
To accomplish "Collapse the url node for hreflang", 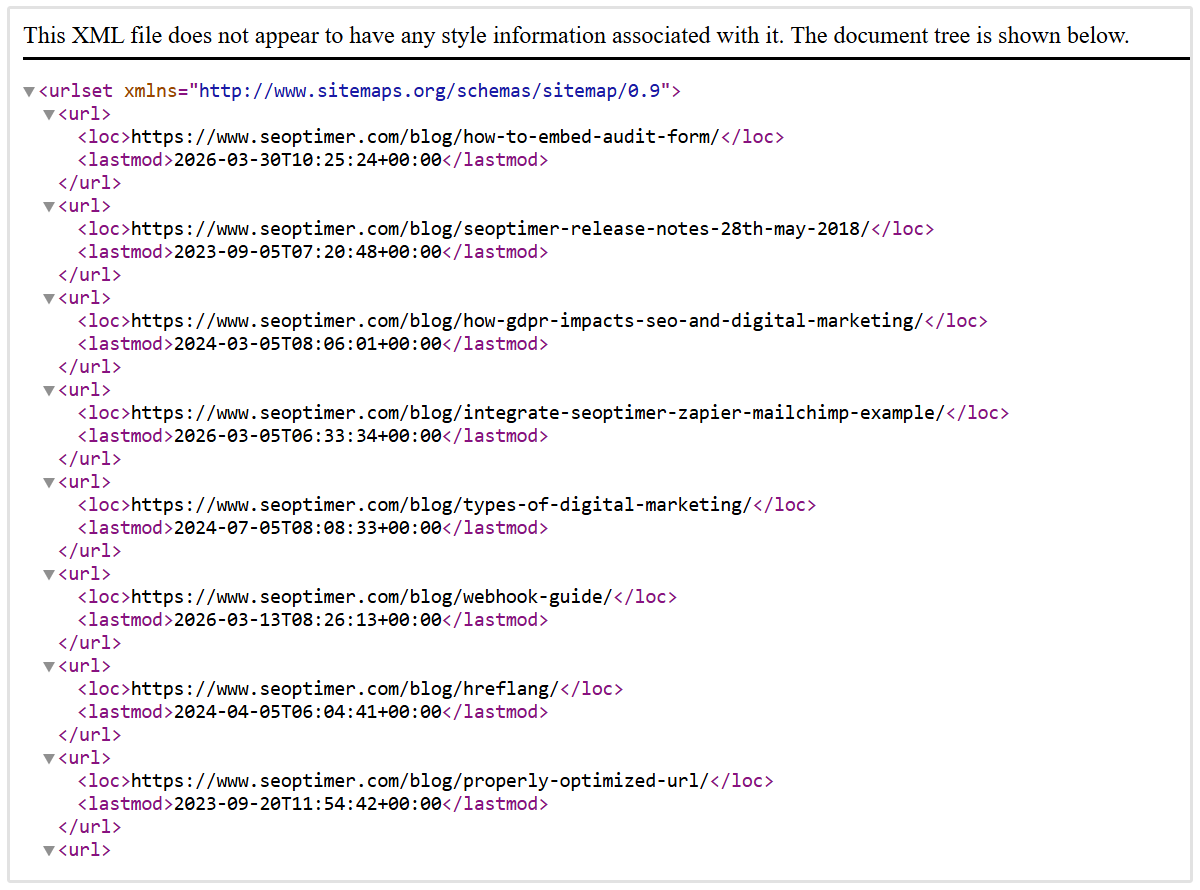I will click(x=49, y=667).
